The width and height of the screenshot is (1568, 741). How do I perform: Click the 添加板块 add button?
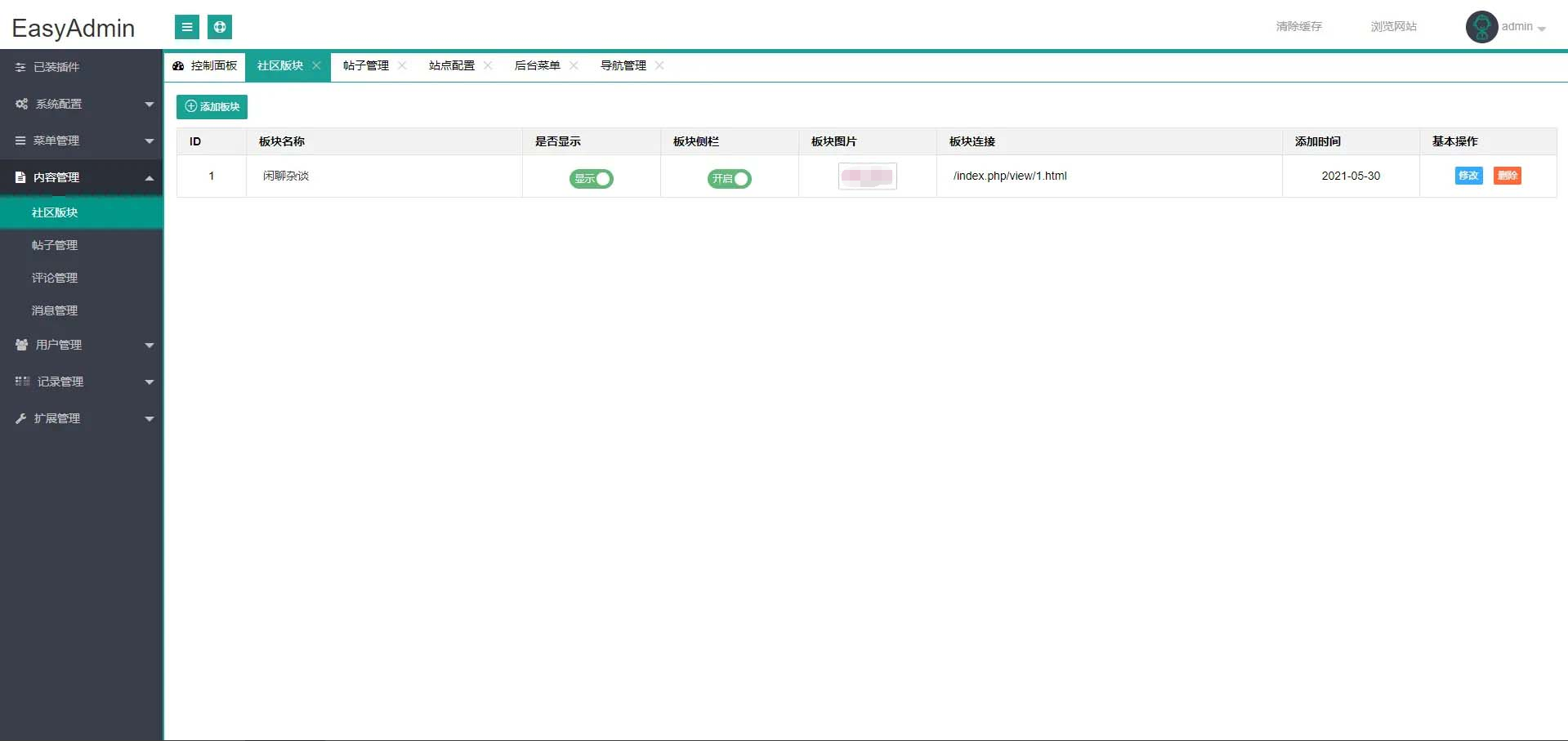point(211,107)
